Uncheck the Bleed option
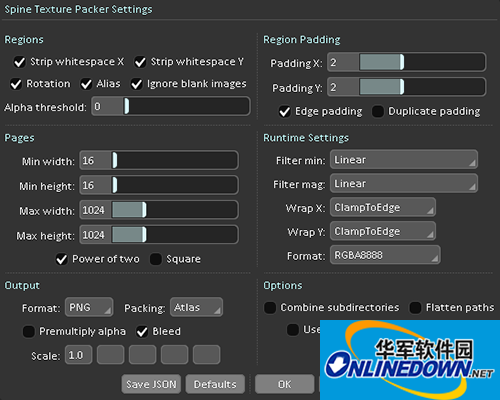 click(142, 332)
